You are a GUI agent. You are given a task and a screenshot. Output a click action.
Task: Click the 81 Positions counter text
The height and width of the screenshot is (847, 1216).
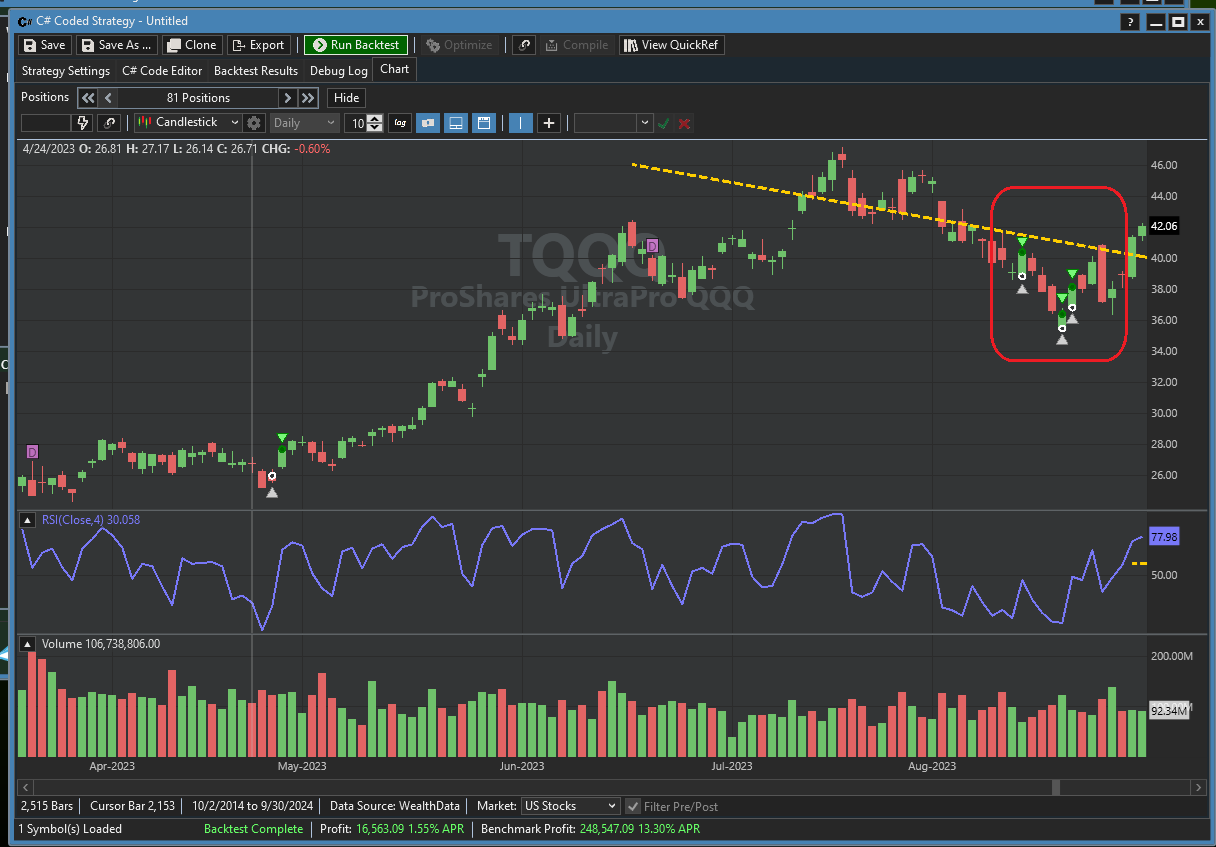[x=198, y=98]
